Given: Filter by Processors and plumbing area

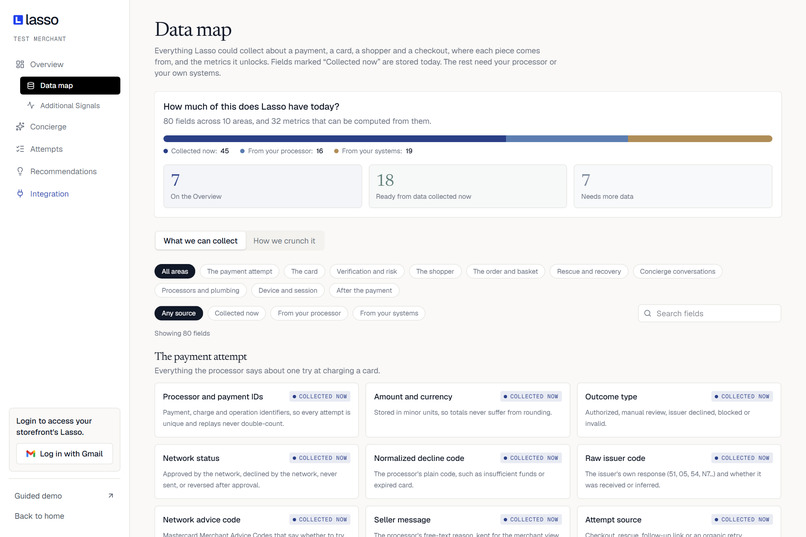Looking at the screenshot, I should 200,290.
